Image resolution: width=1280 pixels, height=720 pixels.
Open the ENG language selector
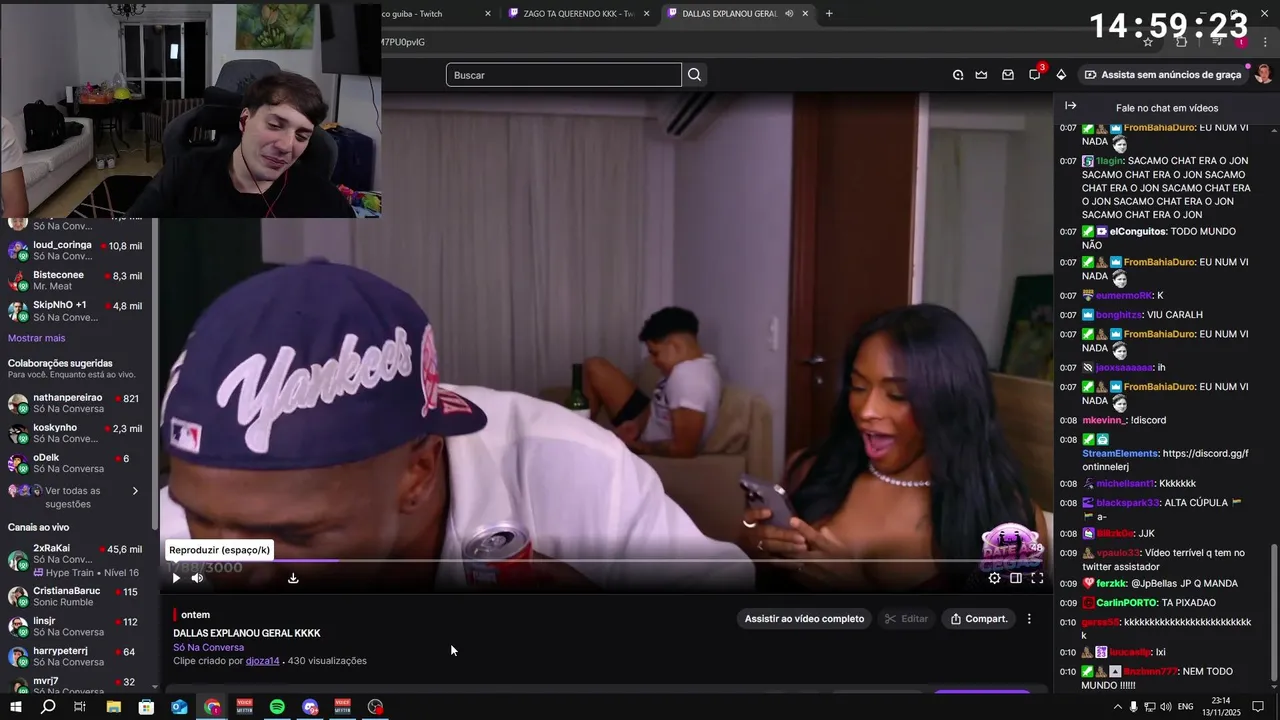pyautogui.click(x=1186, y=707)
